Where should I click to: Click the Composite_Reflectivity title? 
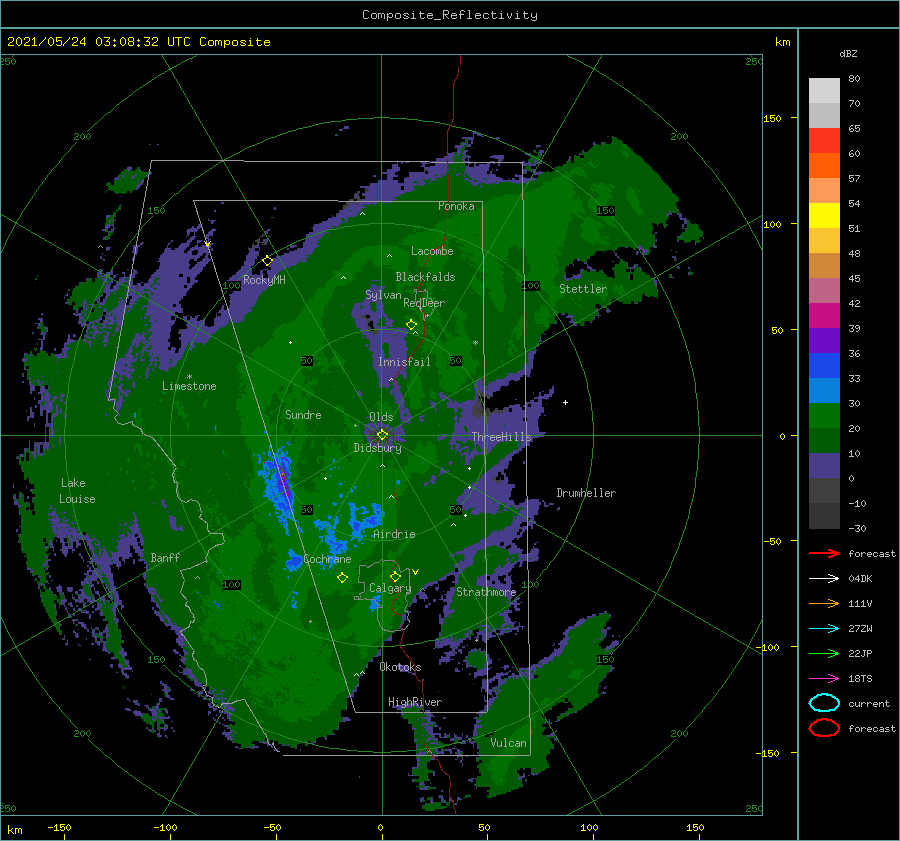450,15
